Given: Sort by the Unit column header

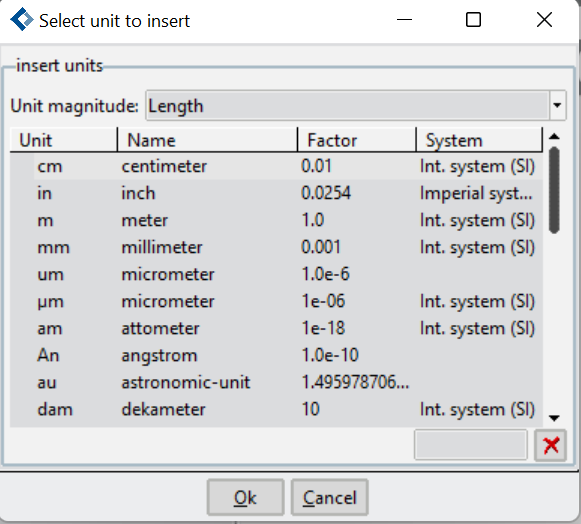Looking at the screenshot, I should click(x=63, y=140).
